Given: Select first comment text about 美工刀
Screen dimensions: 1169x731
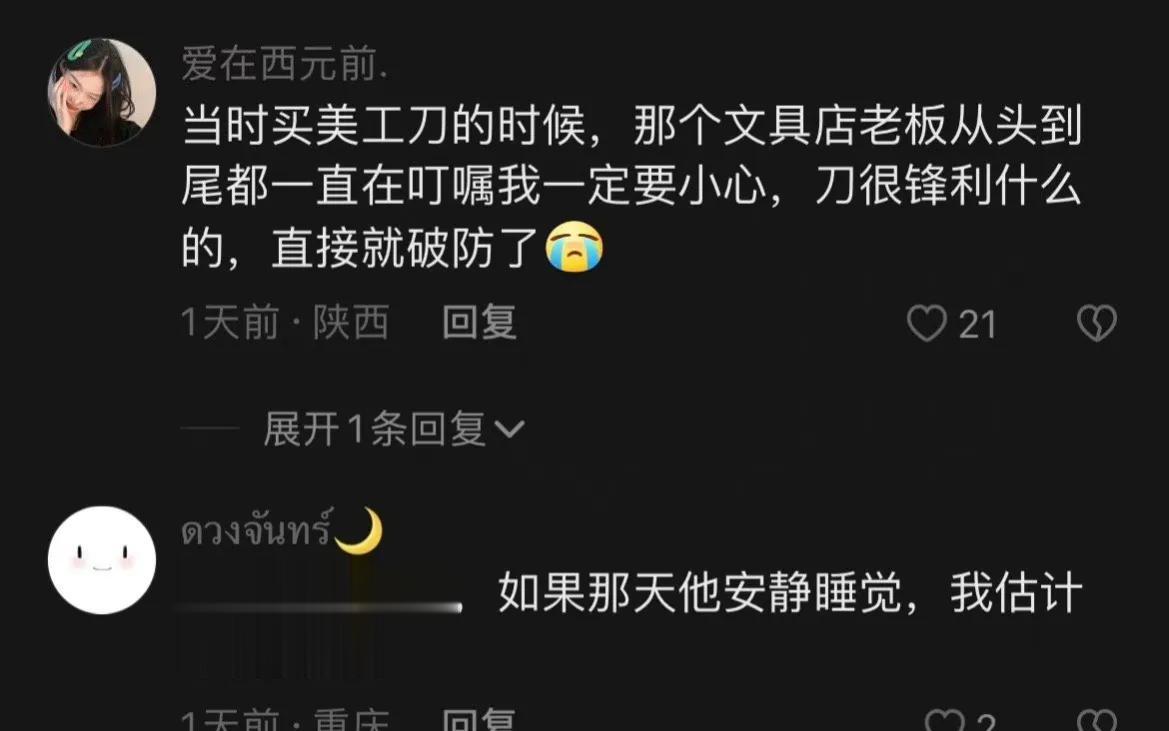Looking at the screenshot, I should point(631,186).
